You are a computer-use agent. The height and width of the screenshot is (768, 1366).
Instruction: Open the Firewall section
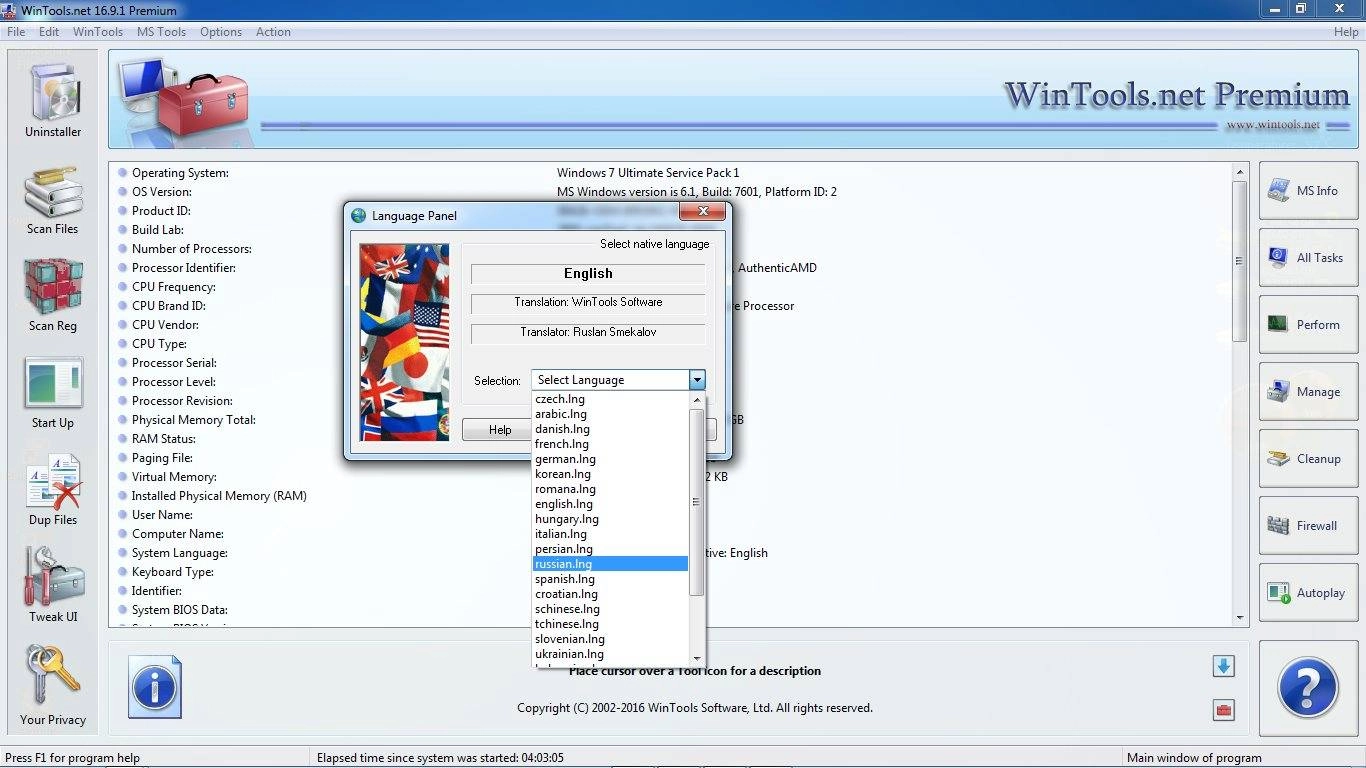1308,526
